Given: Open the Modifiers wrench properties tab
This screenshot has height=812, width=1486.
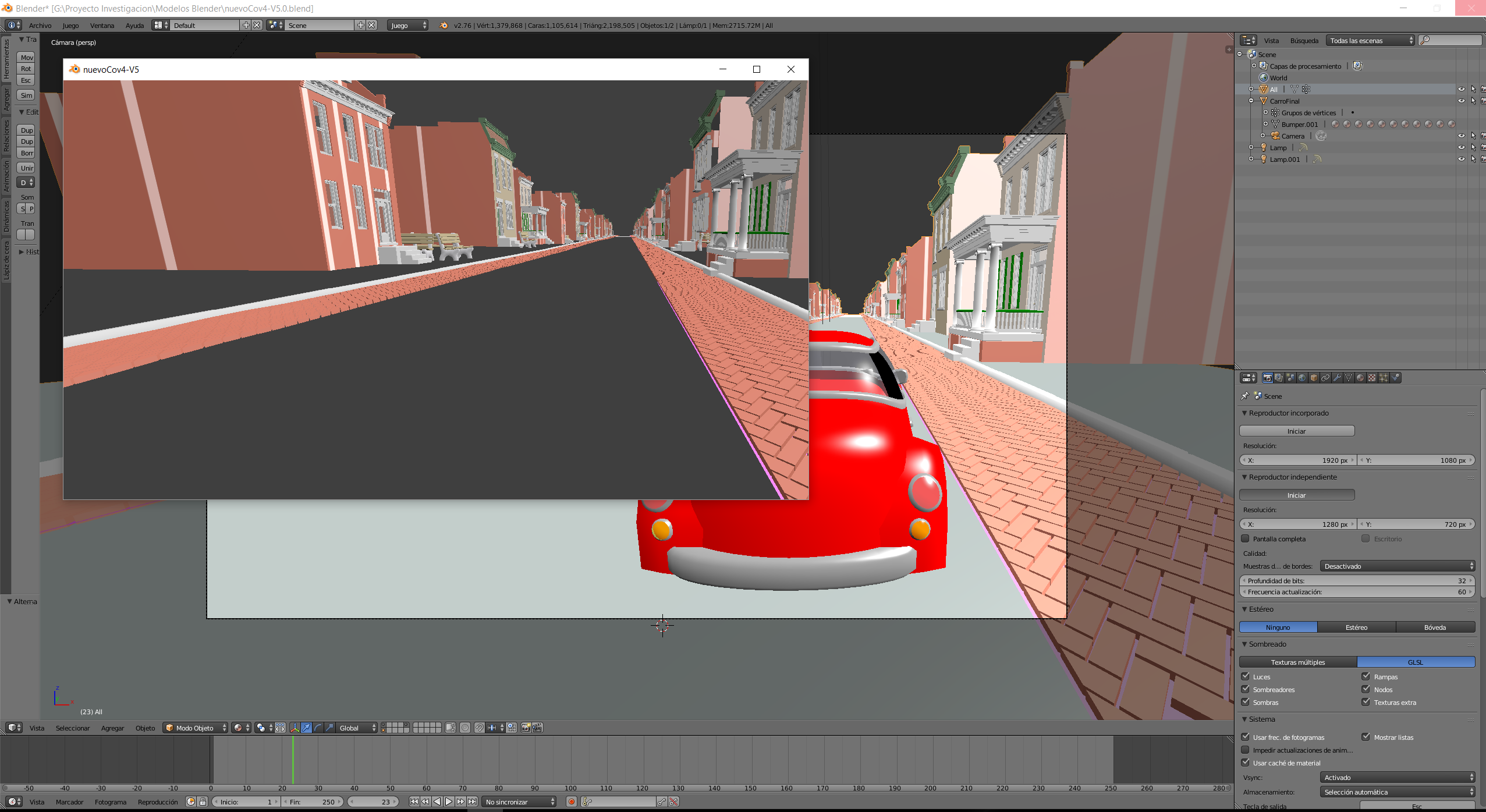Looking at the screenshot, I should pyautogui.click(x=1337, y=378).
